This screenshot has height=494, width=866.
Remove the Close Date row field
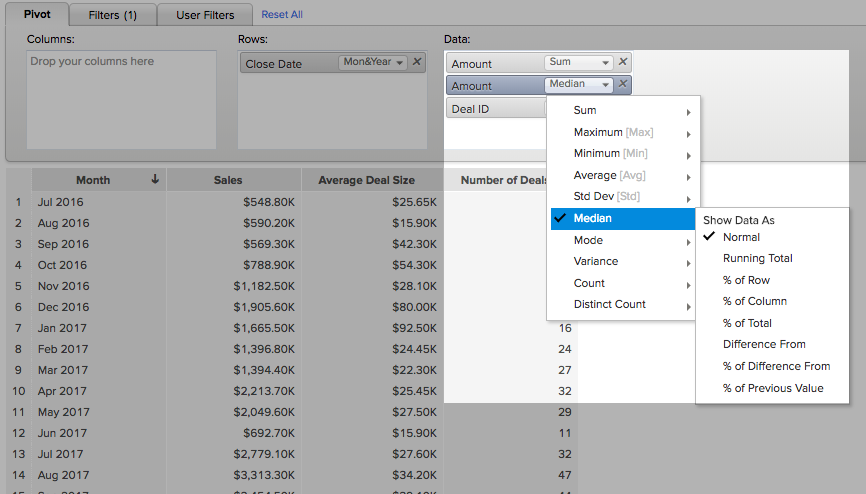click(417, 62)
